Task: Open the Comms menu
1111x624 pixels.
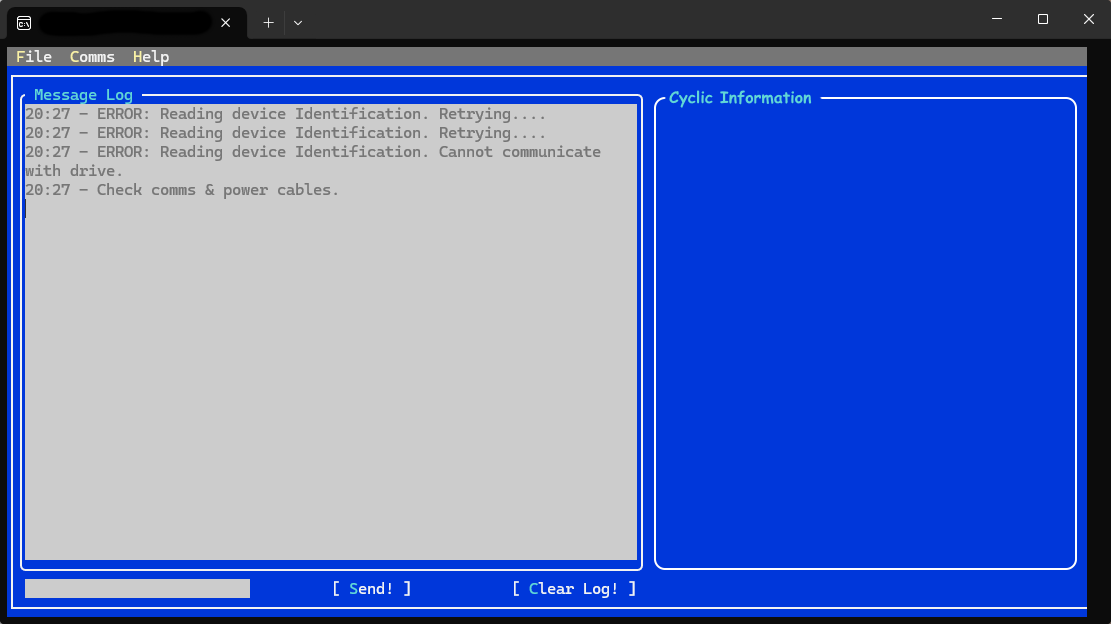Action: tap(92, 57)
